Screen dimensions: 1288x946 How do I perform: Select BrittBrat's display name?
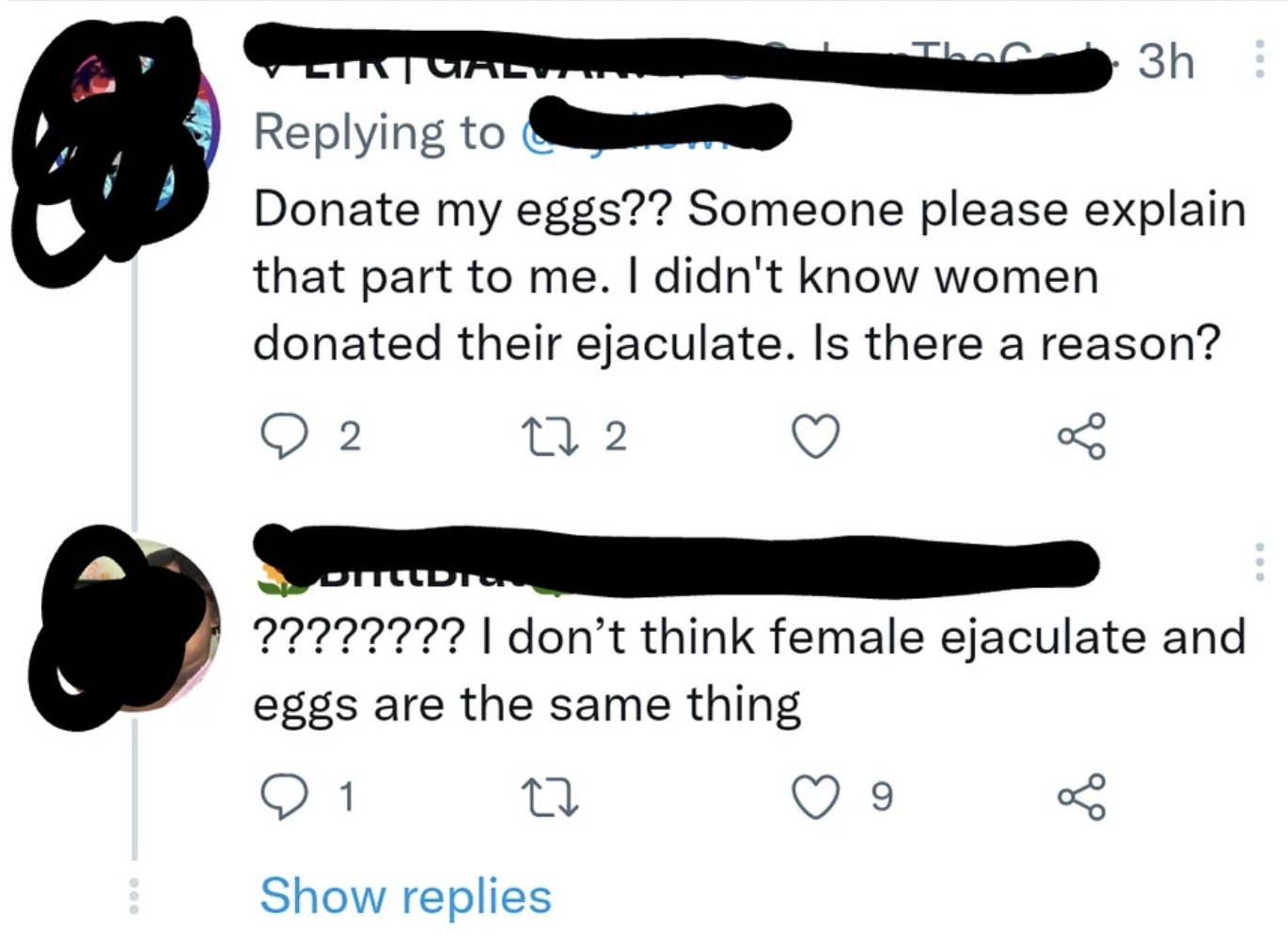[376, 574]
